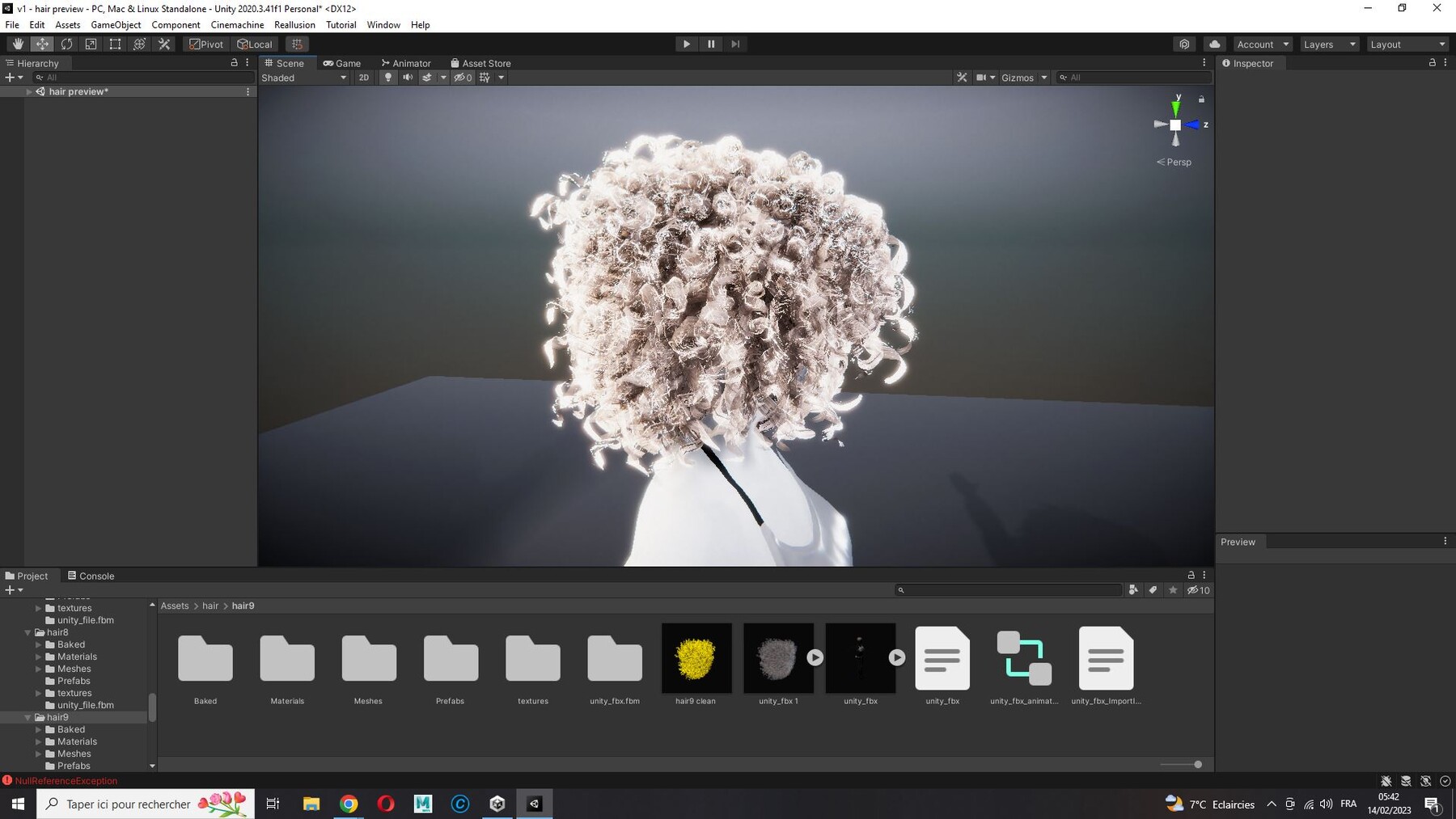
Task: Switch to the Game tab
Action: point(342,63)
